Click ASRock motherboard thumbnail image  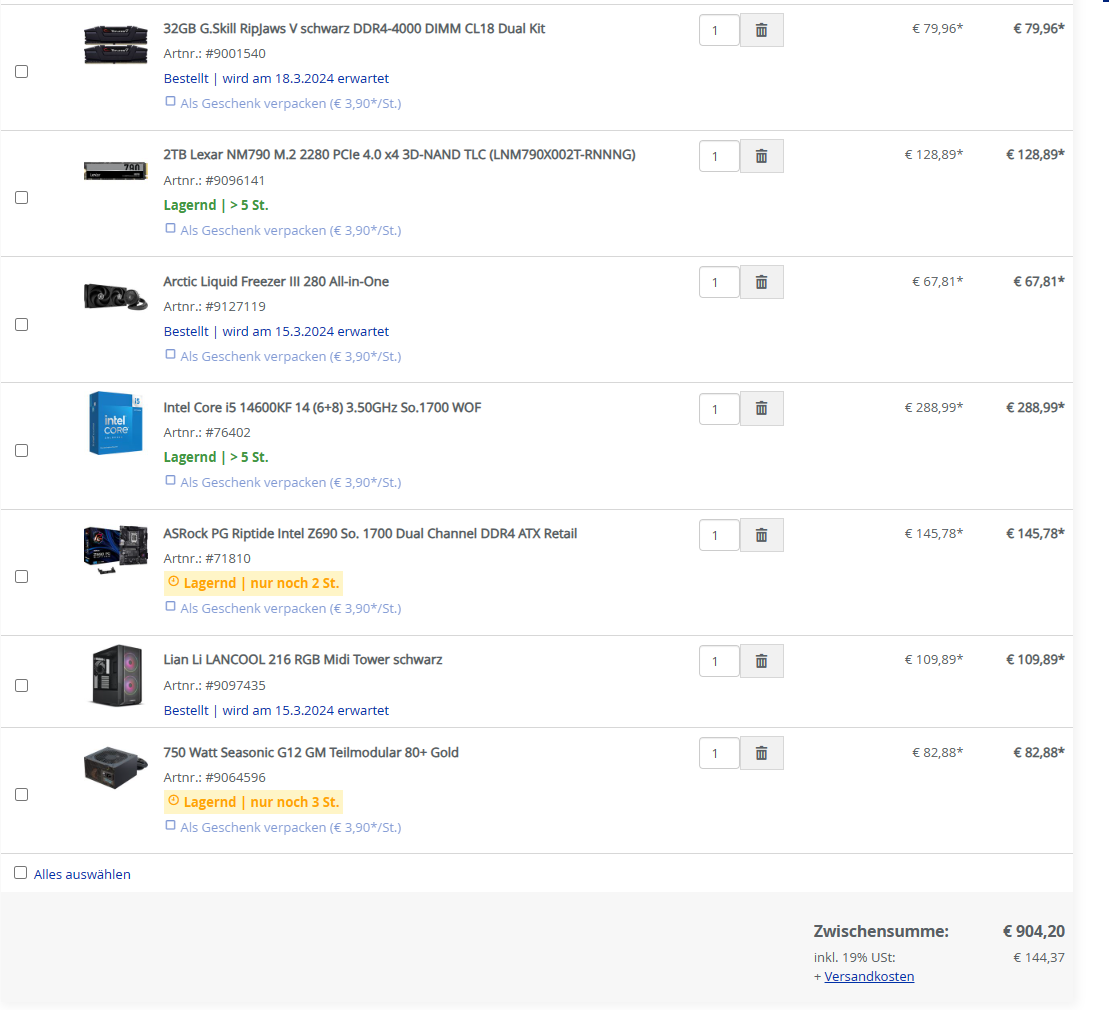click(x=116, y=549)
